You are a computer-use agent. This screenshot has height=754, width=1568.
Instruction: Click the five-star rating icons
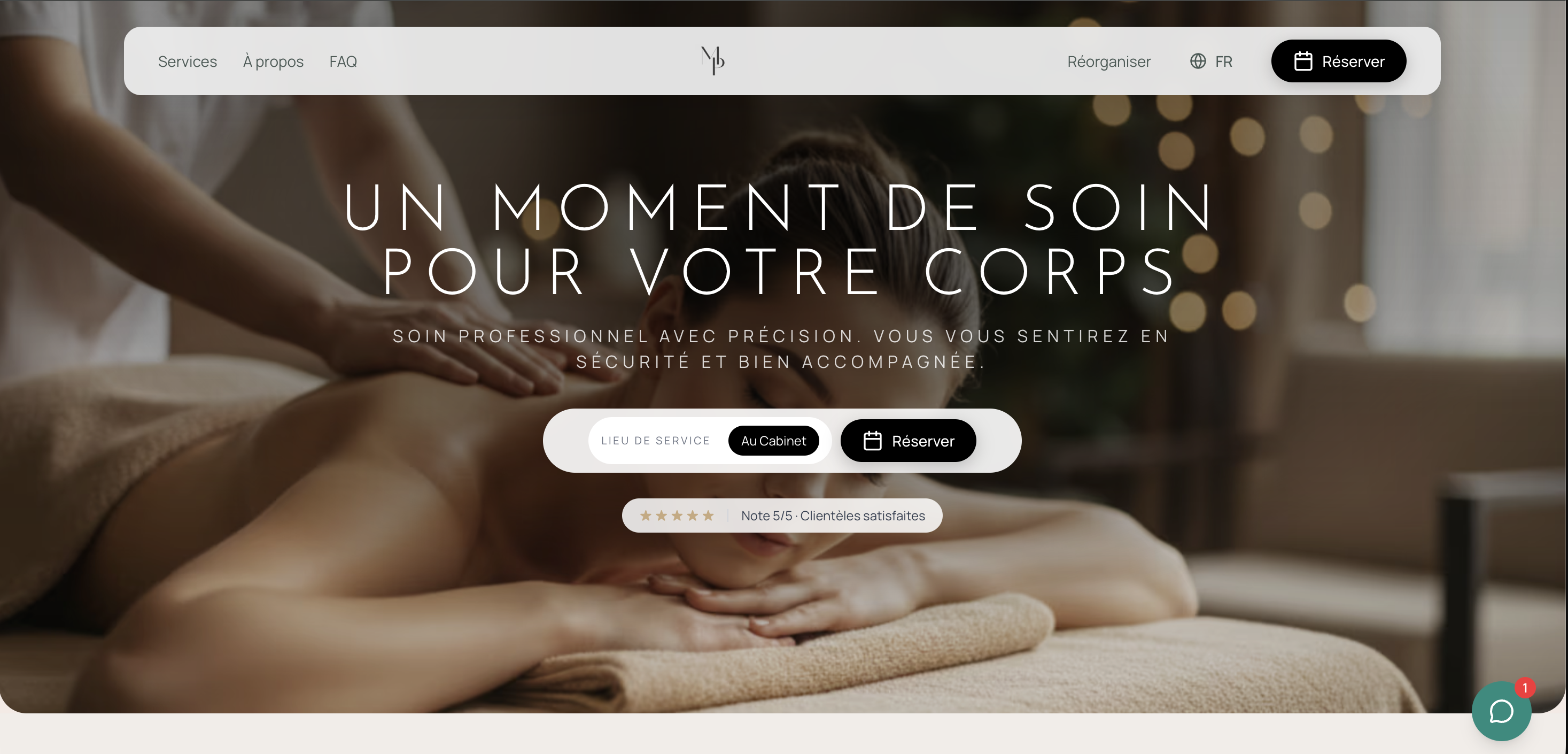(x=676, y=516)
